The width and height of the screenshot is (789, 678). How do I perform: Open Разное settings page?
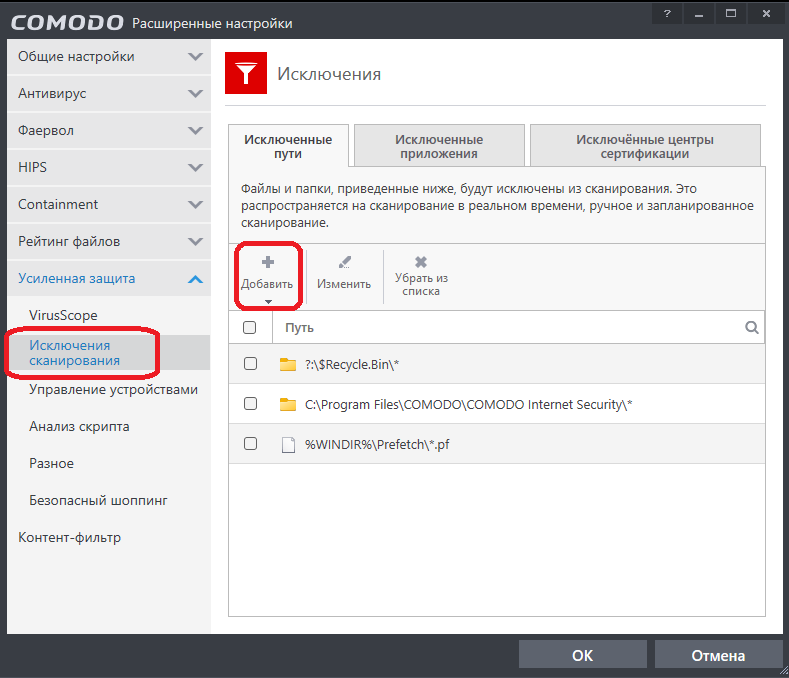[51, 463]
